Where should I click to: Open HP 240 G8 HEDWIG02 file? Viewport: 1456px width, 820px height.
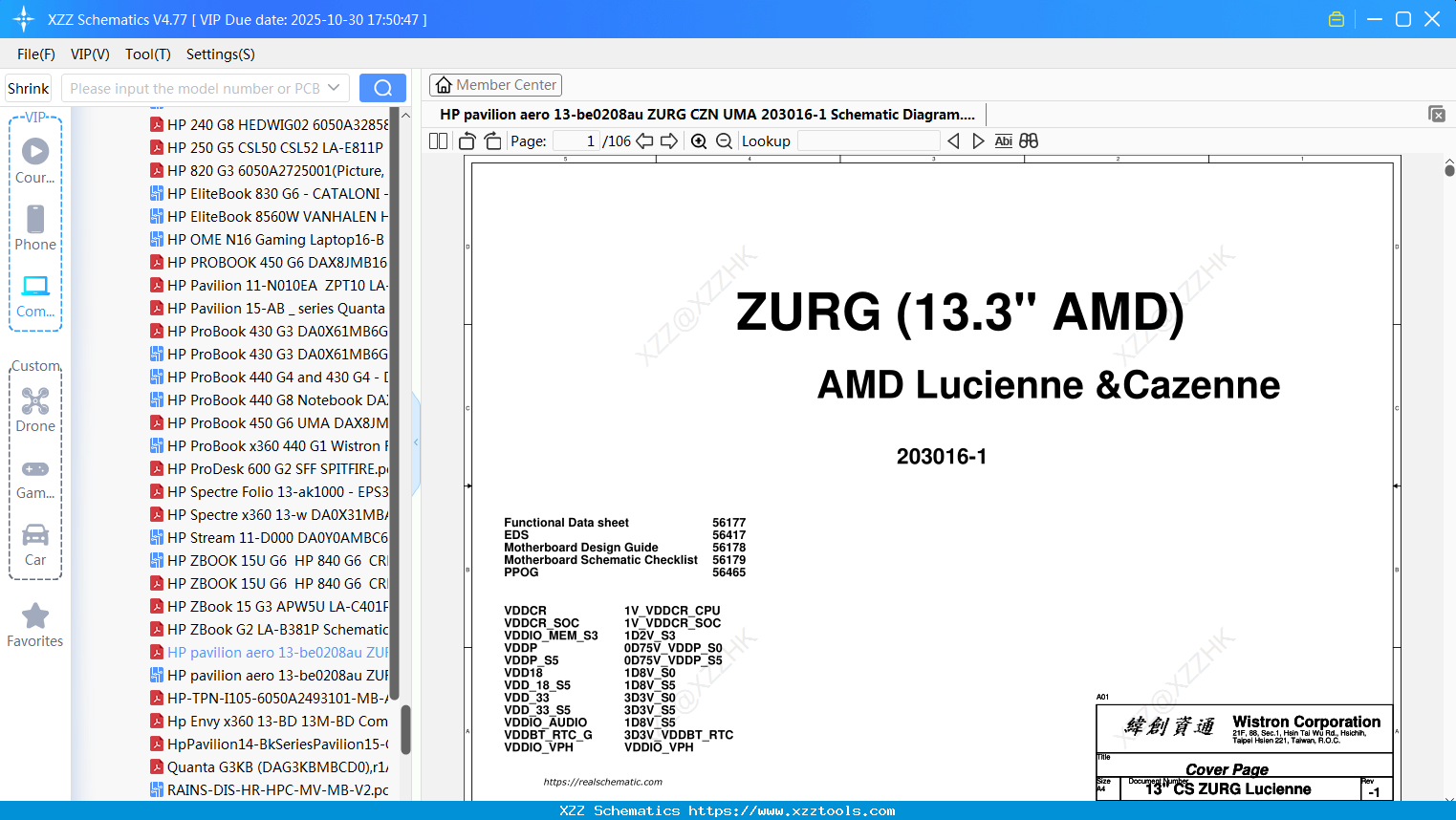pyautogui.click(x=270, y=124)
